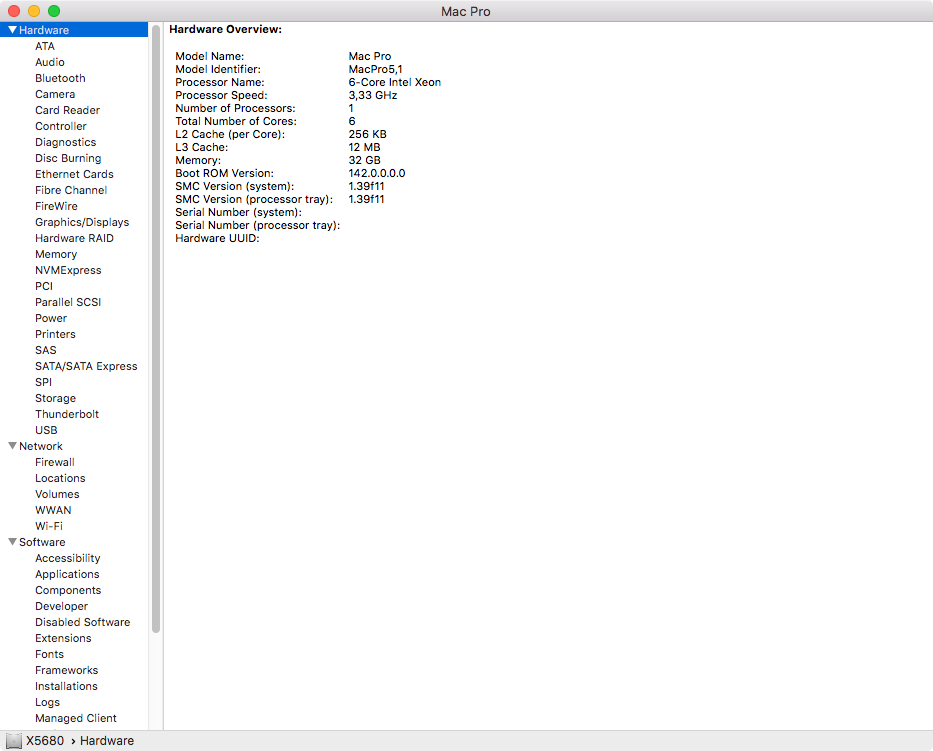Image resolution: width=933 pixels, height=751 pixels.
Task: Select Volumes under Network
Action: coord(57,495)
